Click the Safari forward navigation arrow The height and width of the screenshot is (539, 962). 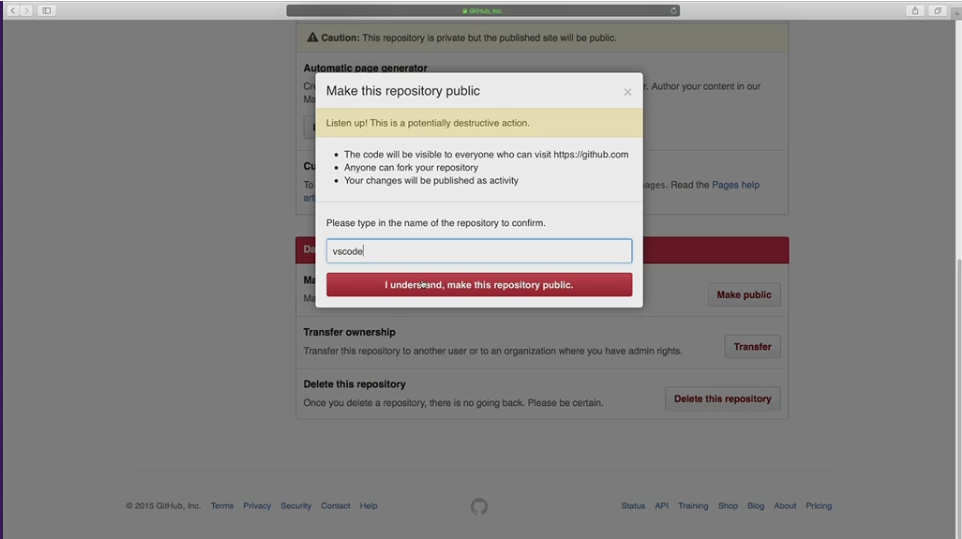(x=26, y=10)
